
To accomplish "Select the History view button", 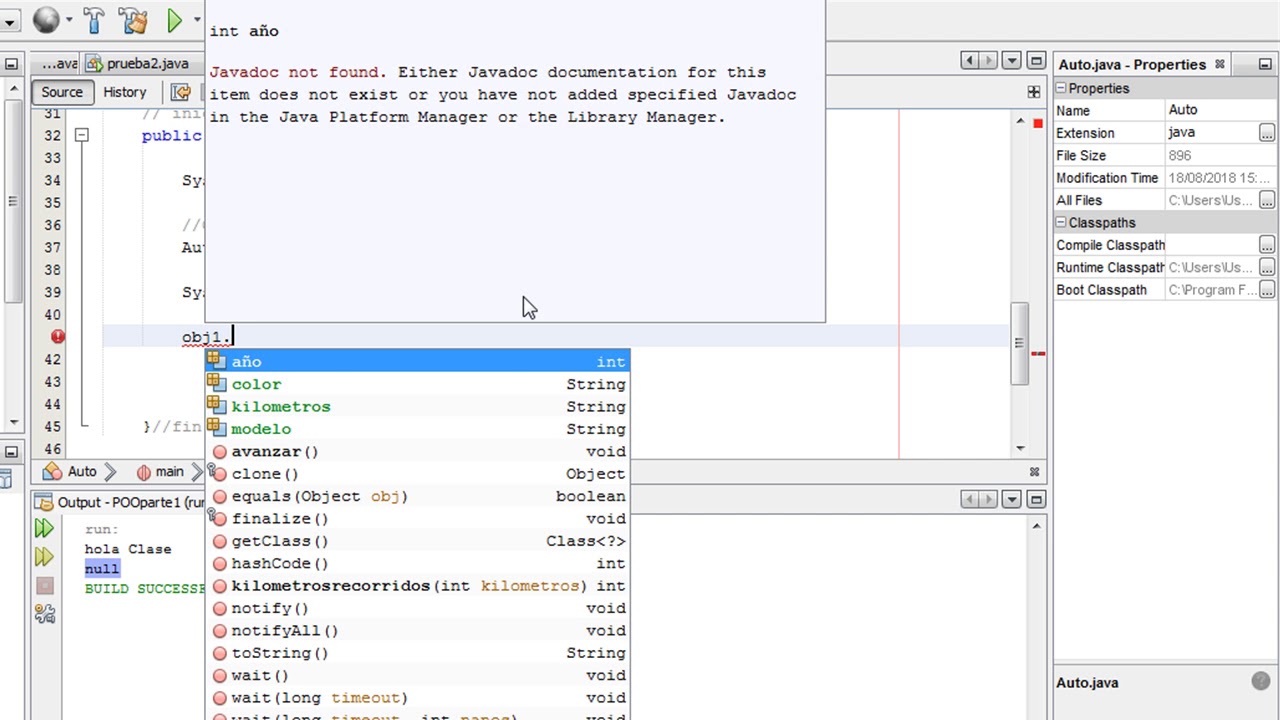I will (x=125, y=92).
